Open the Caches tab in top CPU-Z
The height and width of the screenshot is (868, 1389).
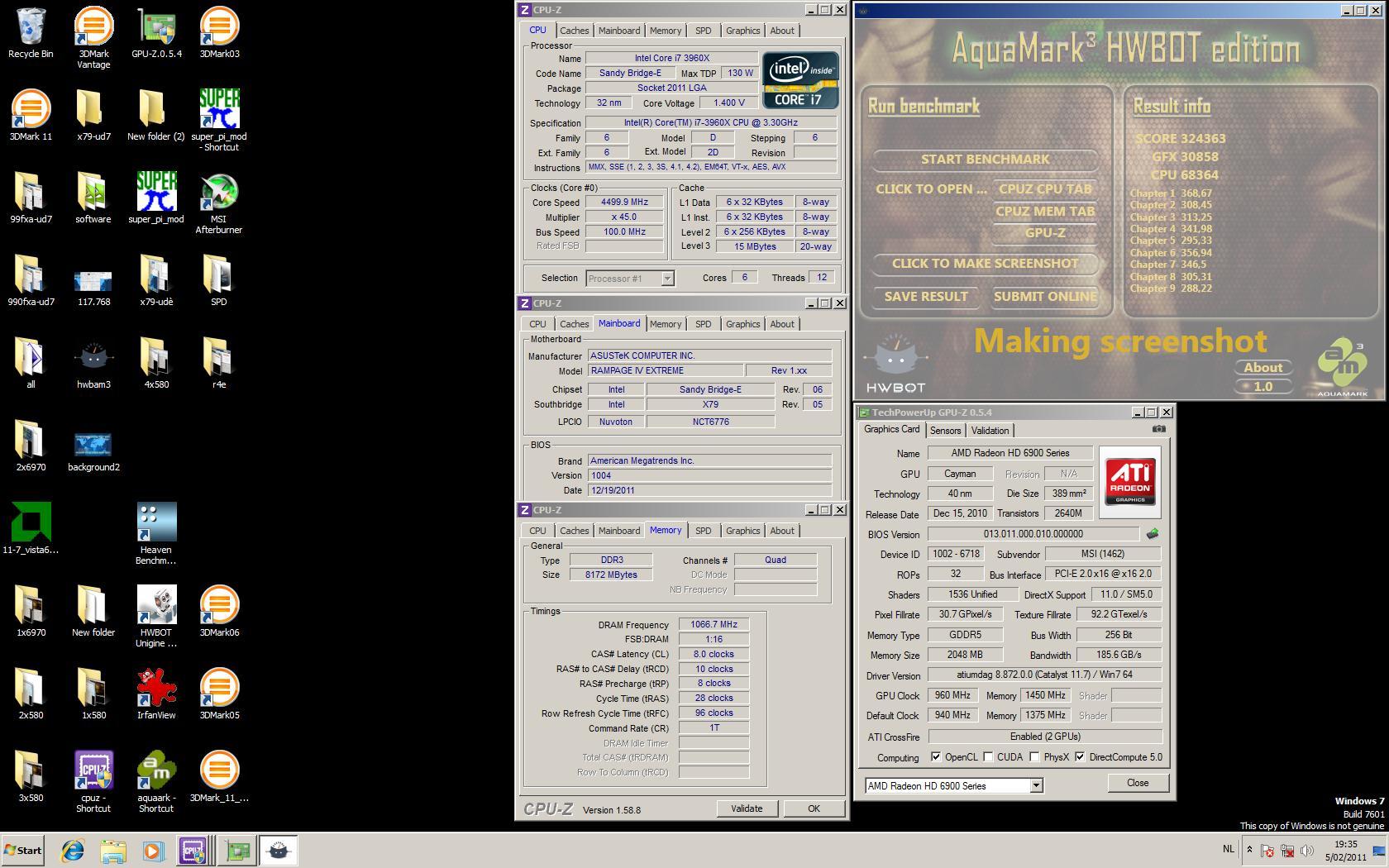[x=574, y=31]
